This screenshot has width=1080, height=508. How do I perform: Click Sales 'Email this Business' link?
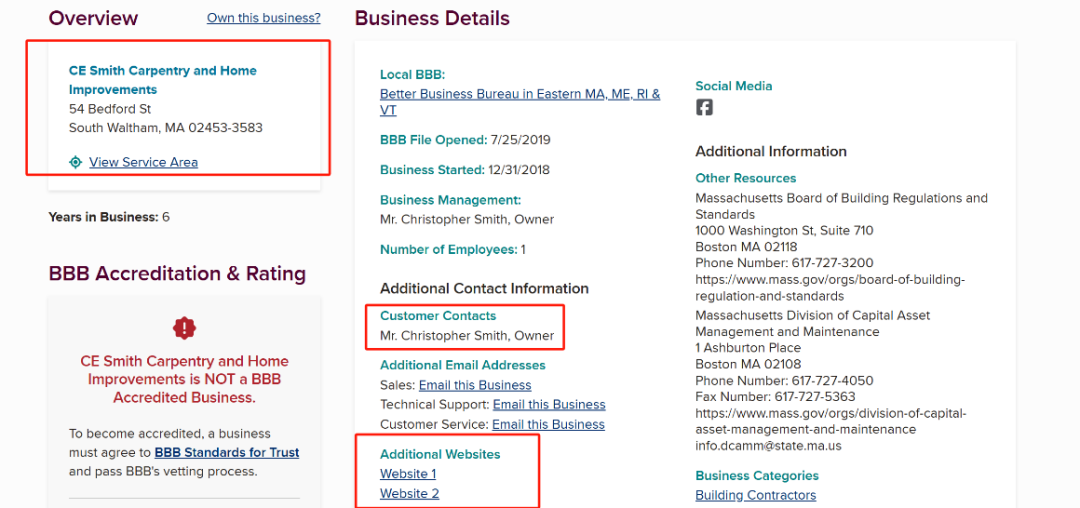pos(475,385)
